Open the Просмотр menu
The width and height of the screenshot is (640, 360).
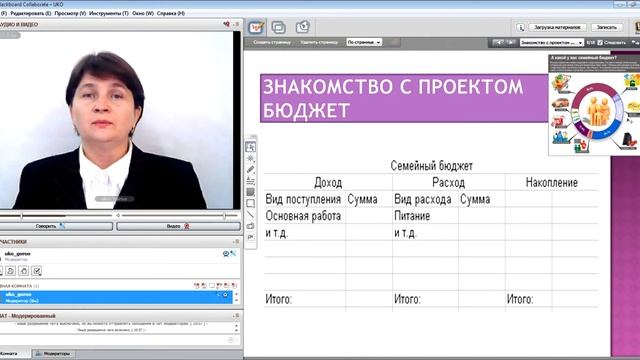coord(70,13)
